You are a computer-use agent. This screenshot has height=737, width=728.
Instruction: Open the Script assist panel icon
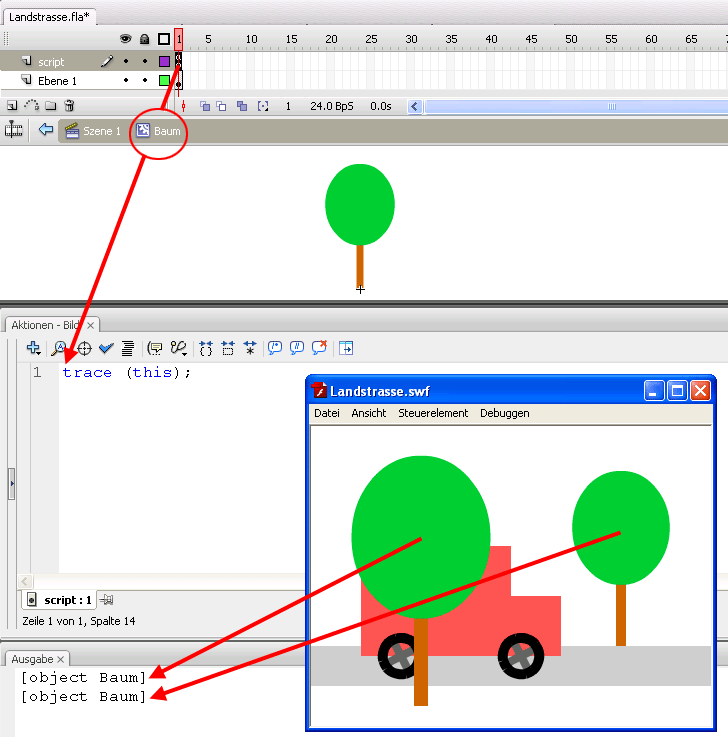[x=345, y=348]
